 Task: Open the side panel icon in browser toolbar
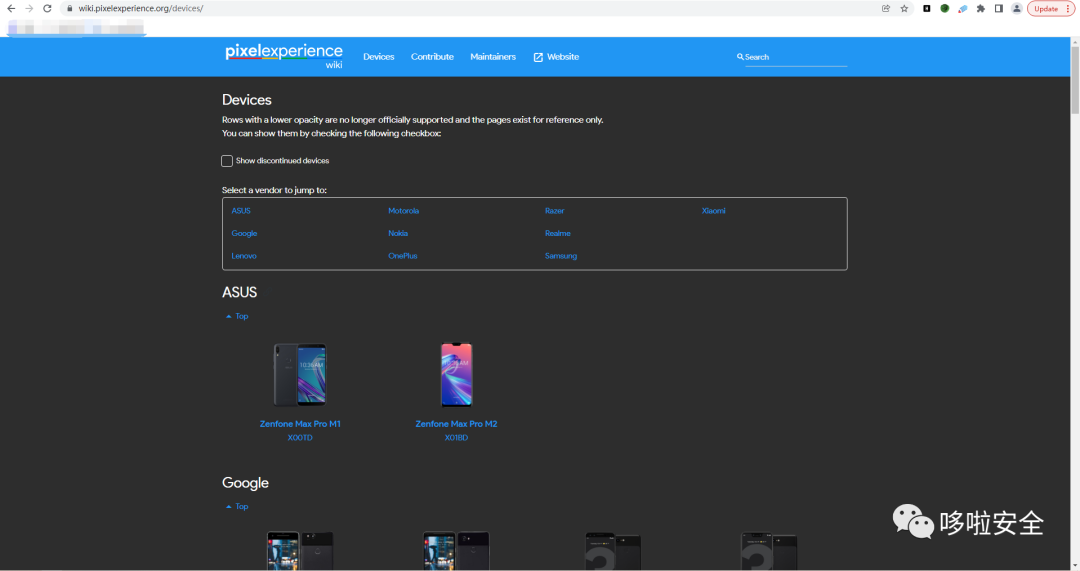[999, 8]
